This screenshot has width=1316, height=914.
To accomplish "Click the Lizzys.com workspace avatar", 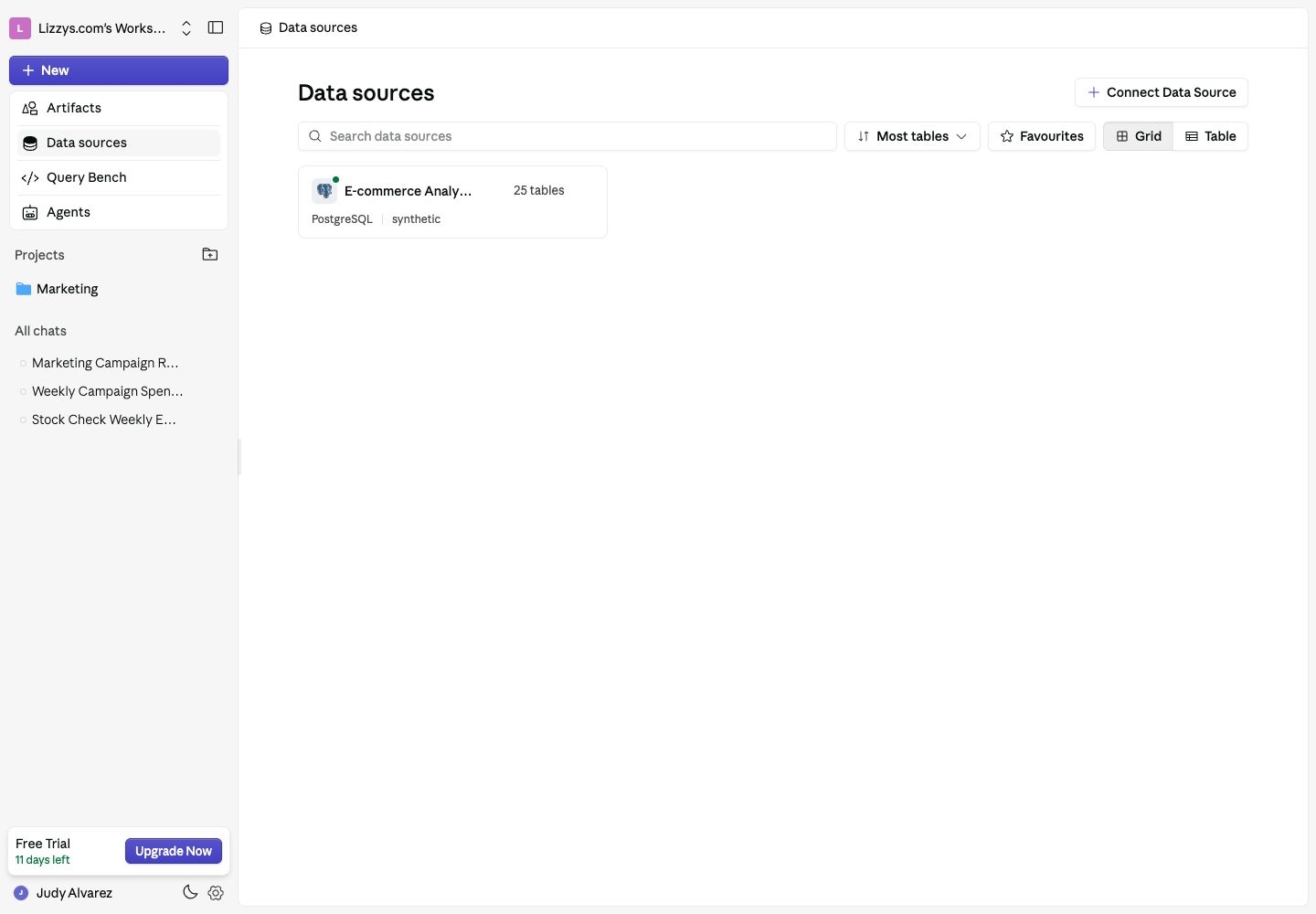I will (20, 28).
